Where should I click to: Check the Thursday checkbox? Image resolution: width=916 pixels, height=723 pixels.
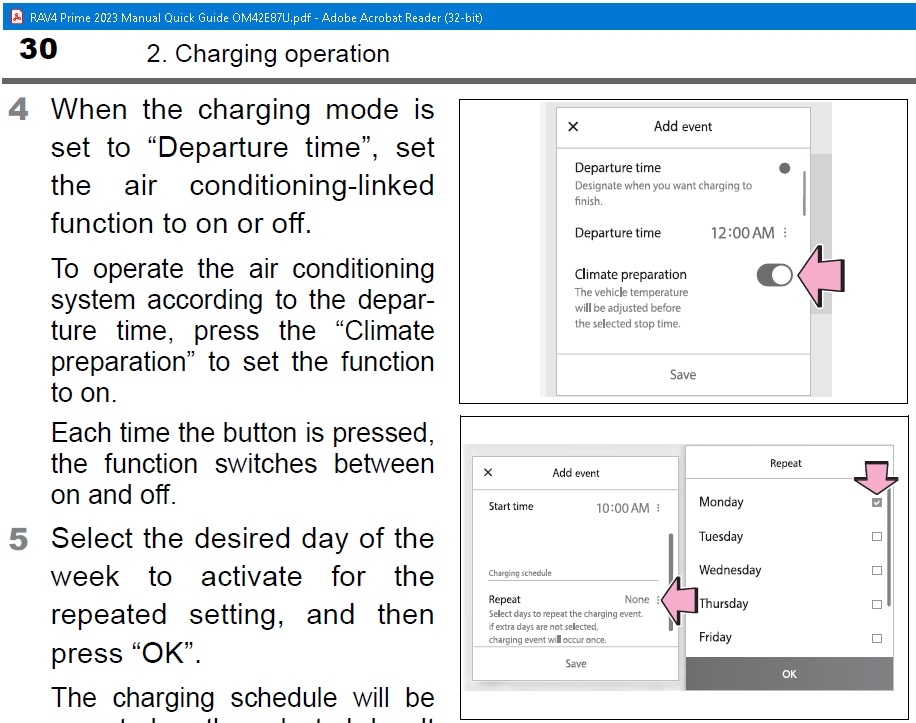(x=877, y=604)
